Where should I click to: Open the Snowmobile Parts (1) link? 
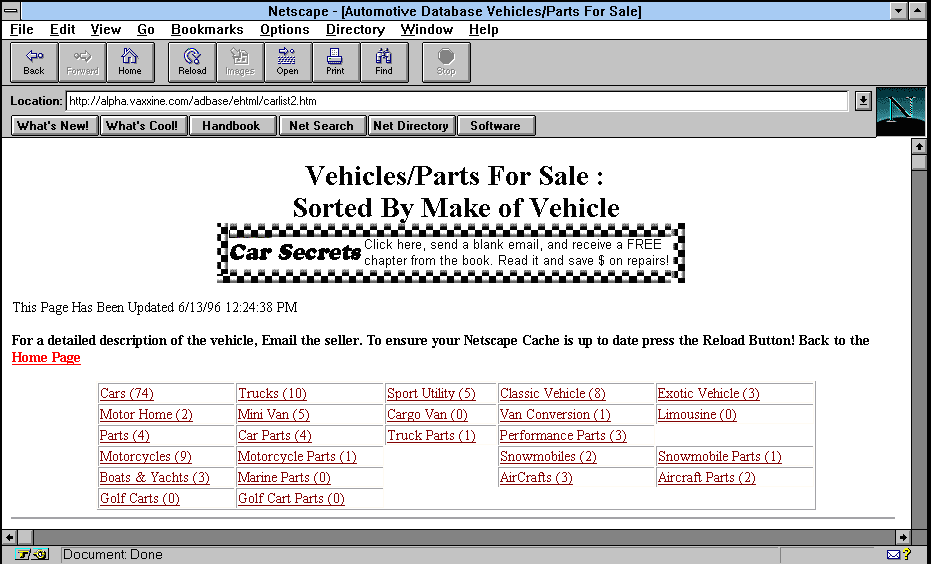click(720, 457)
